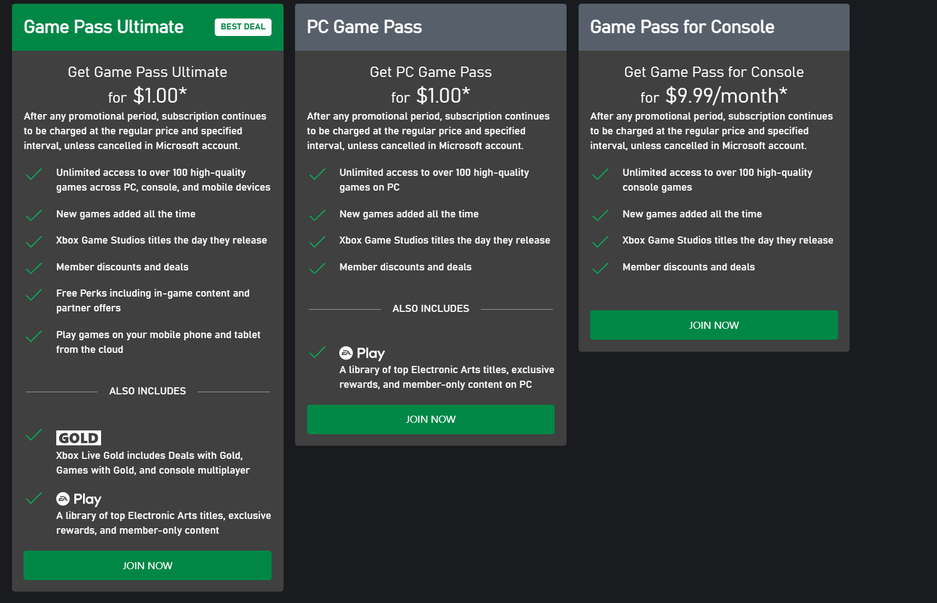This screenshot has height=603, width=937.
Task: Select the PC Game Pass header
Action: 364,27
